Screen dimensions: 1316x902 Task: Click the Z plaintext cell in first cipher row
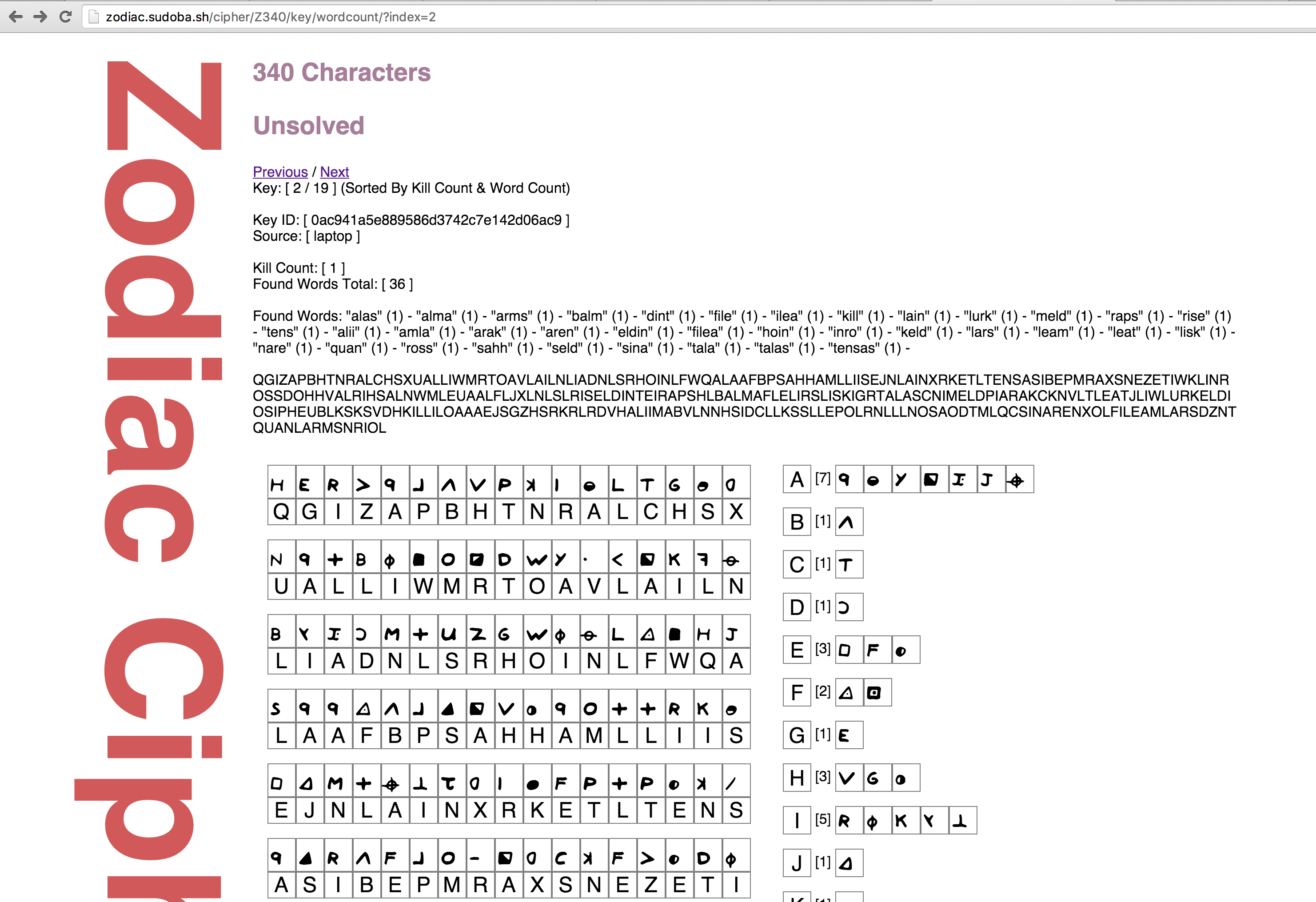[x=367, y=511]
